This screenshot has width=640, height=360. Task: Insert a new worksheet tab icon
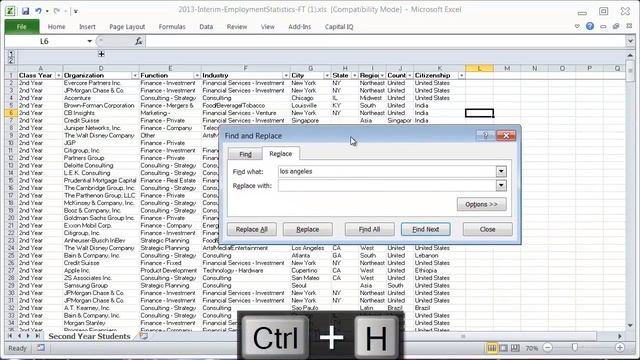coord(143,336)
